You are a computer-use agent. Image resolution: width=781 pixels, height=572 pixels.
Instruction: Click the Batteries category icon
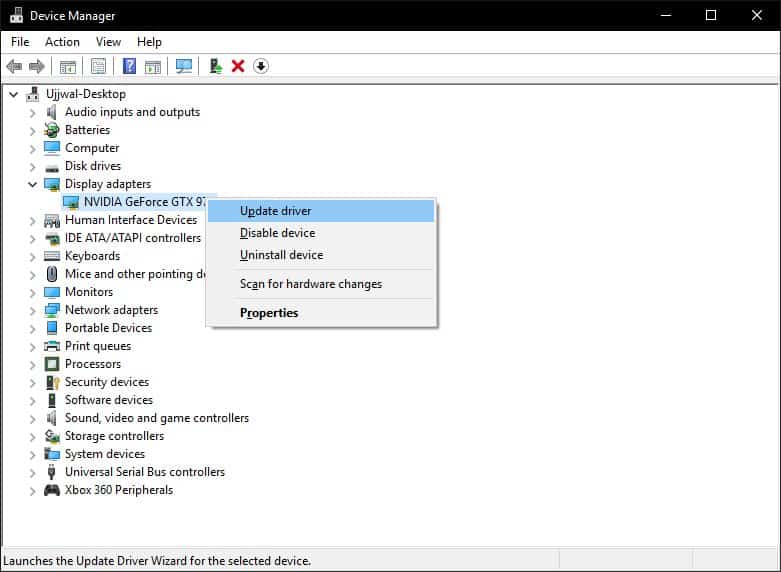pos(51,130)
